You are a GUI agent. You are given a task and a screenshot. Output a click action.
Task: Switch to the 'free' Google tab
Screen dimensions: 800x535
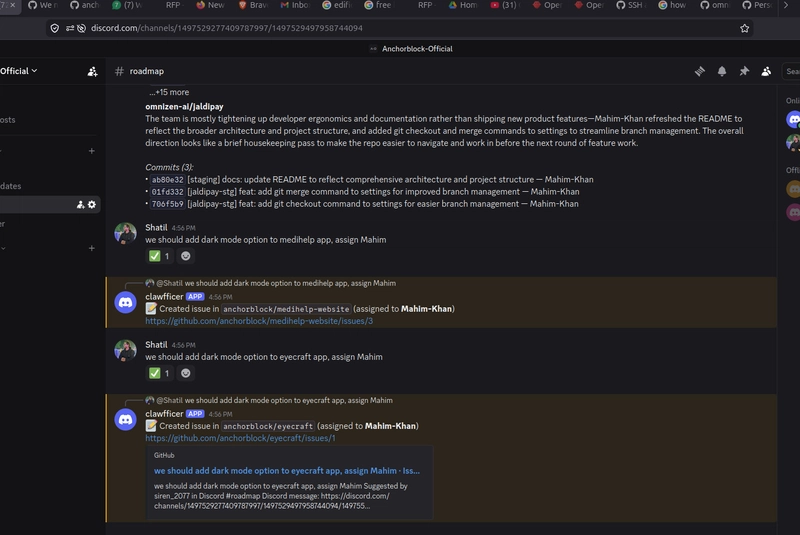click(379, 5)
